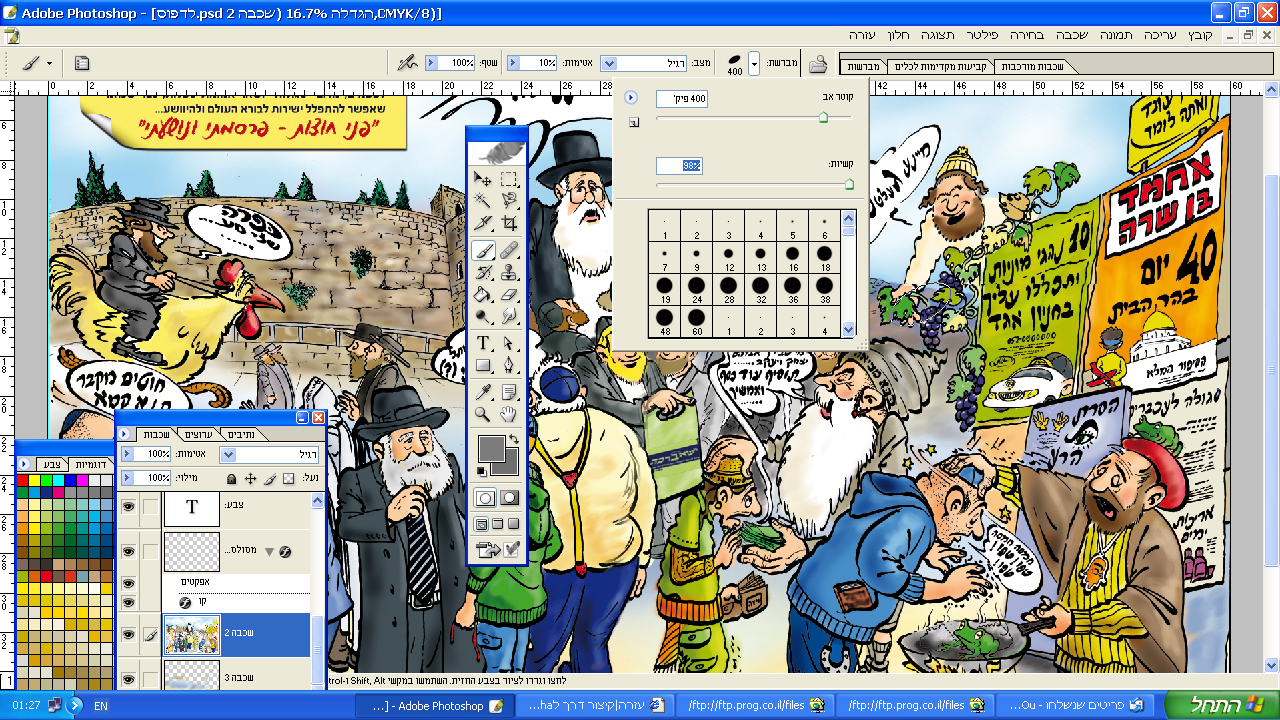The height and width of the screenshot is (720, 1280).
Task: Select the Clone Stamp tool
Action: [509, 272]
